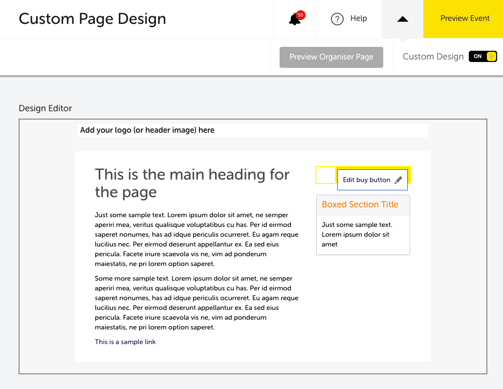Open the Help text link
503x389 pixels.
point(358,18)
